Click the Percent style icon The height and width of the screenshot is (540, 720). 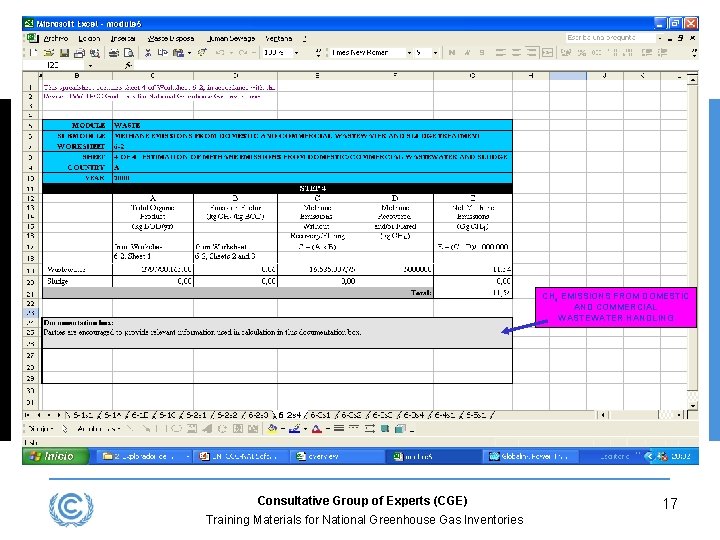pos(582,53)
